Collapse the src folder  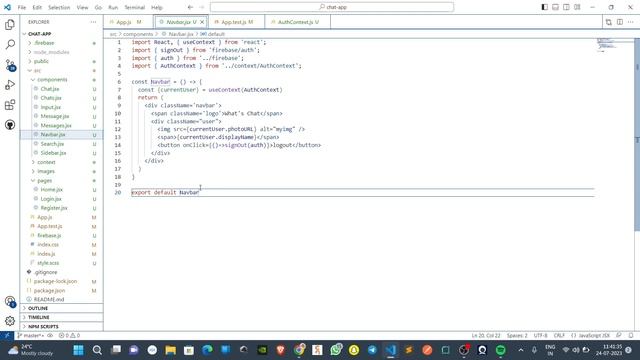(x=61, y=71)
